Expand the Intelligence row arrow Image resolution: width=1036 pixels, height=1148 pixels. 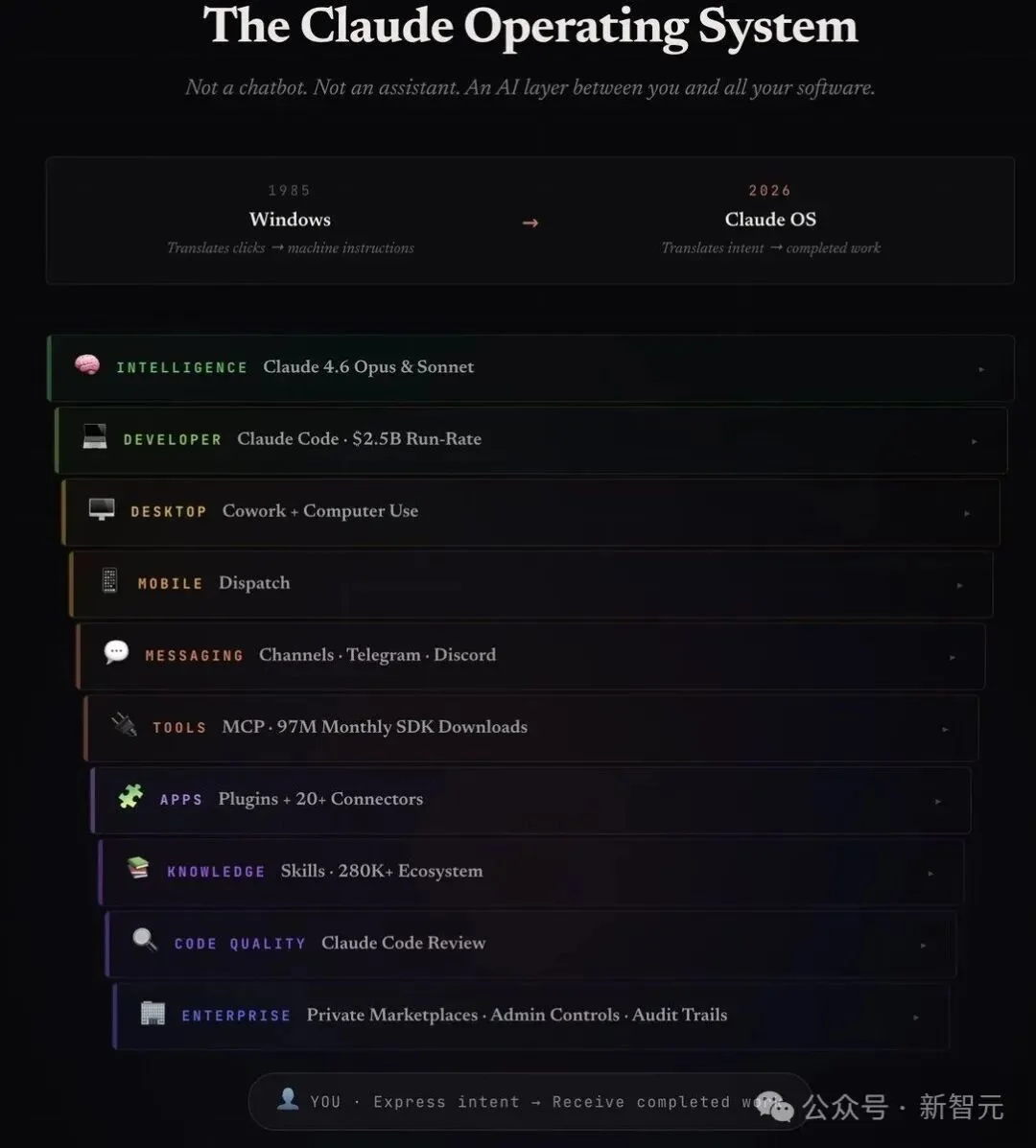click(x=980, y=369)
